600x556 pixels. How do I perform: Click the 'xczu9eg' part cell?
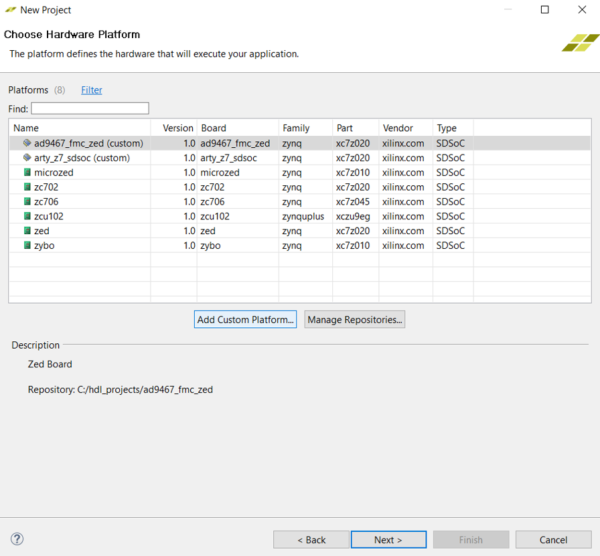[353, 216]
